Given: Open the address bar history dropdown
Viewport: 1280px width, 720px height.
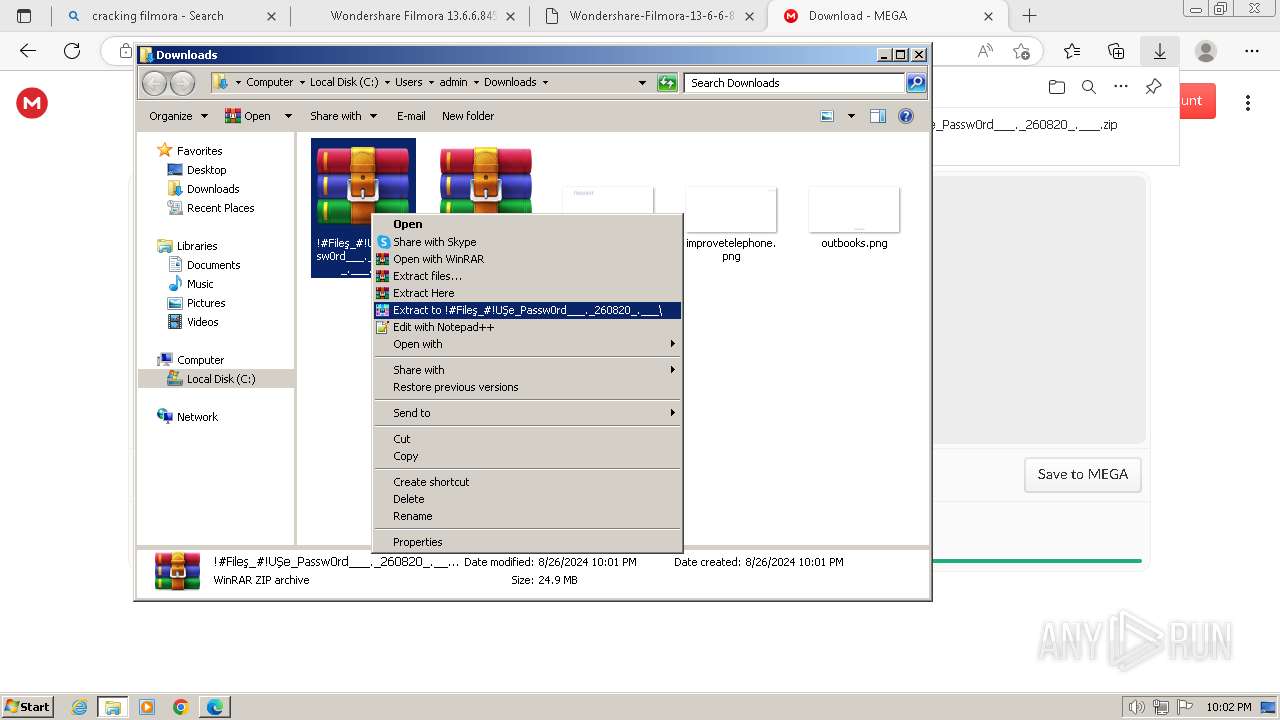Looking at the screenshot, I should (x=642, y=83).
